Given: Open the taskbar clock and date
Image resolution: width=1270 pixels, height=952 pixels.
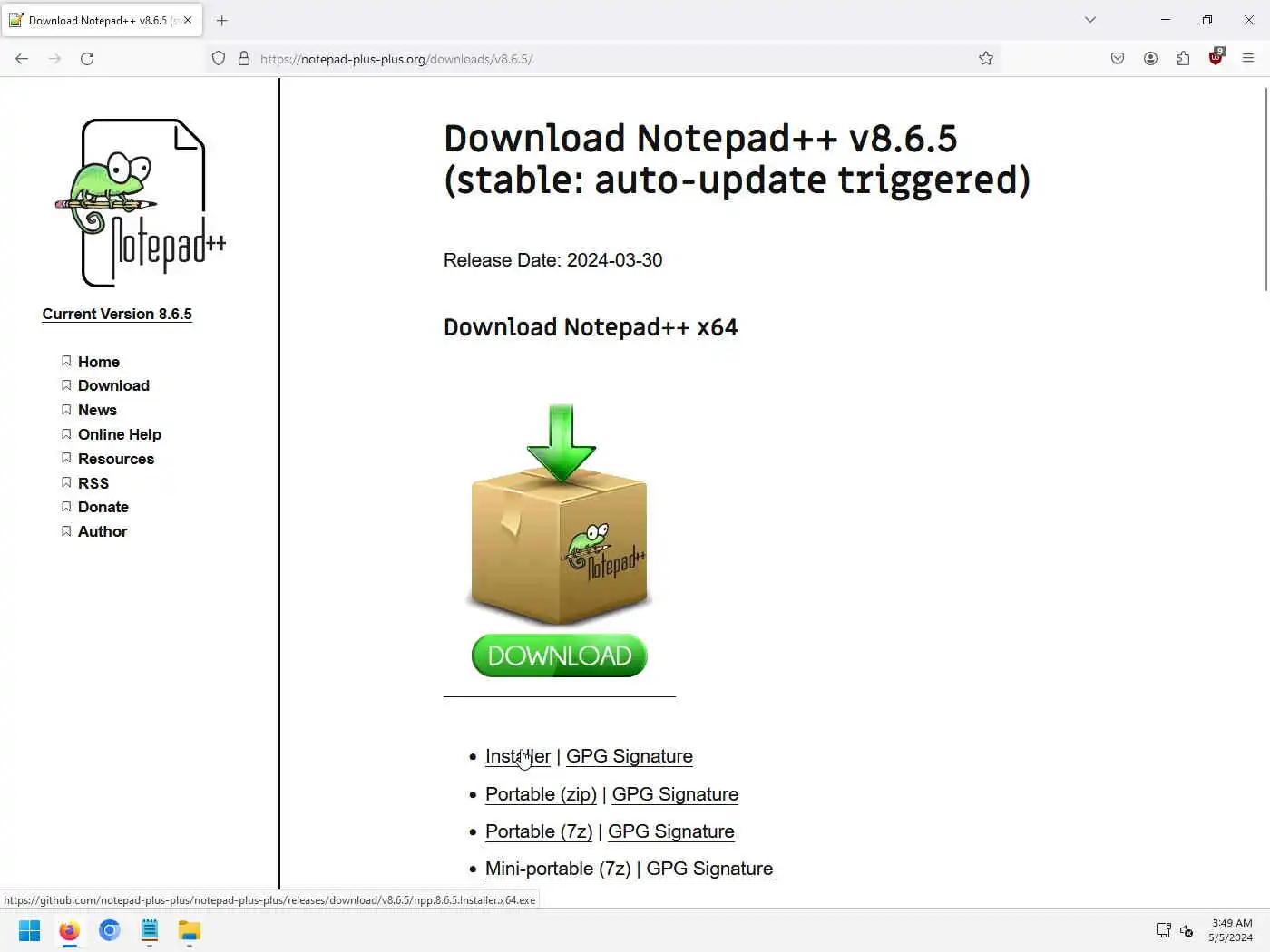Looking at the screenshot, I should 1231,930.
